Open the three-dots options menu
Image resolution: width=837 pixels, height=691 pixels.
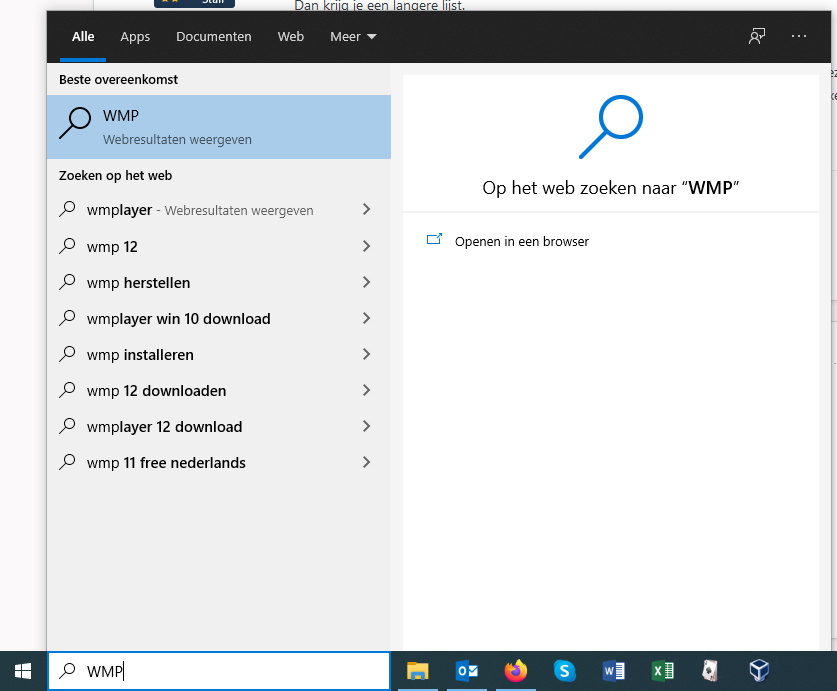[x=799, y=36]
